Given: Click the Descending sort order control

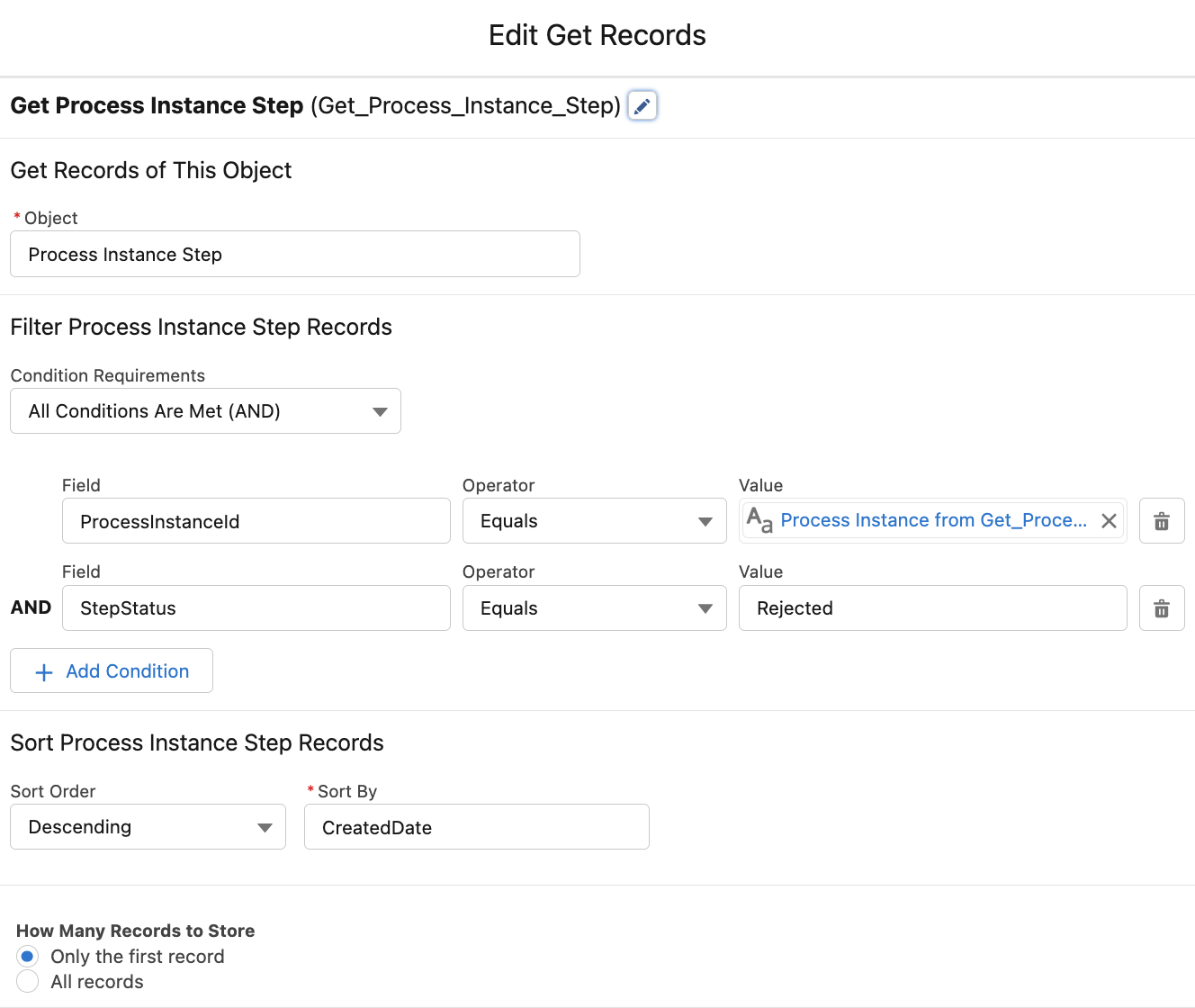Looking at the screenshot, I should [148, 826].
